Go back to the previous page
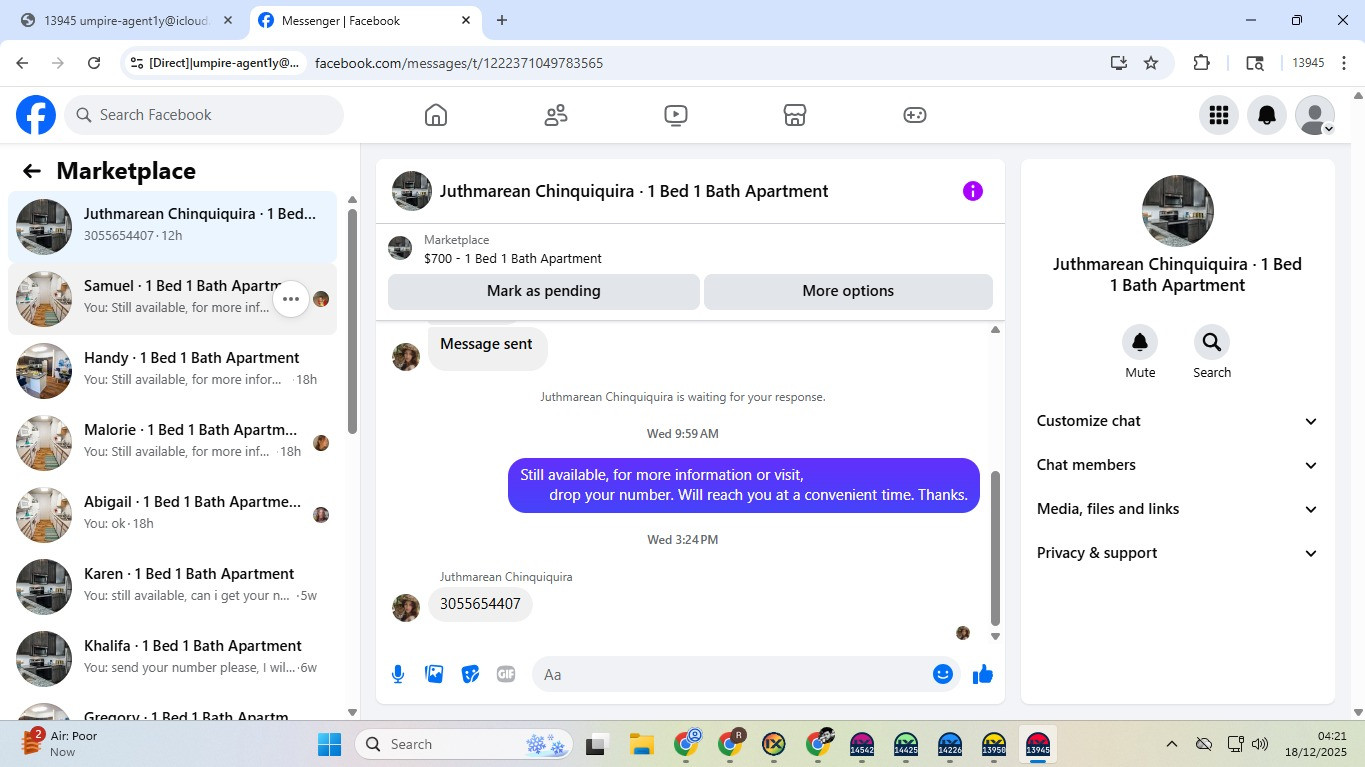This screenshot has width=1365, height=767. (22, 63)
